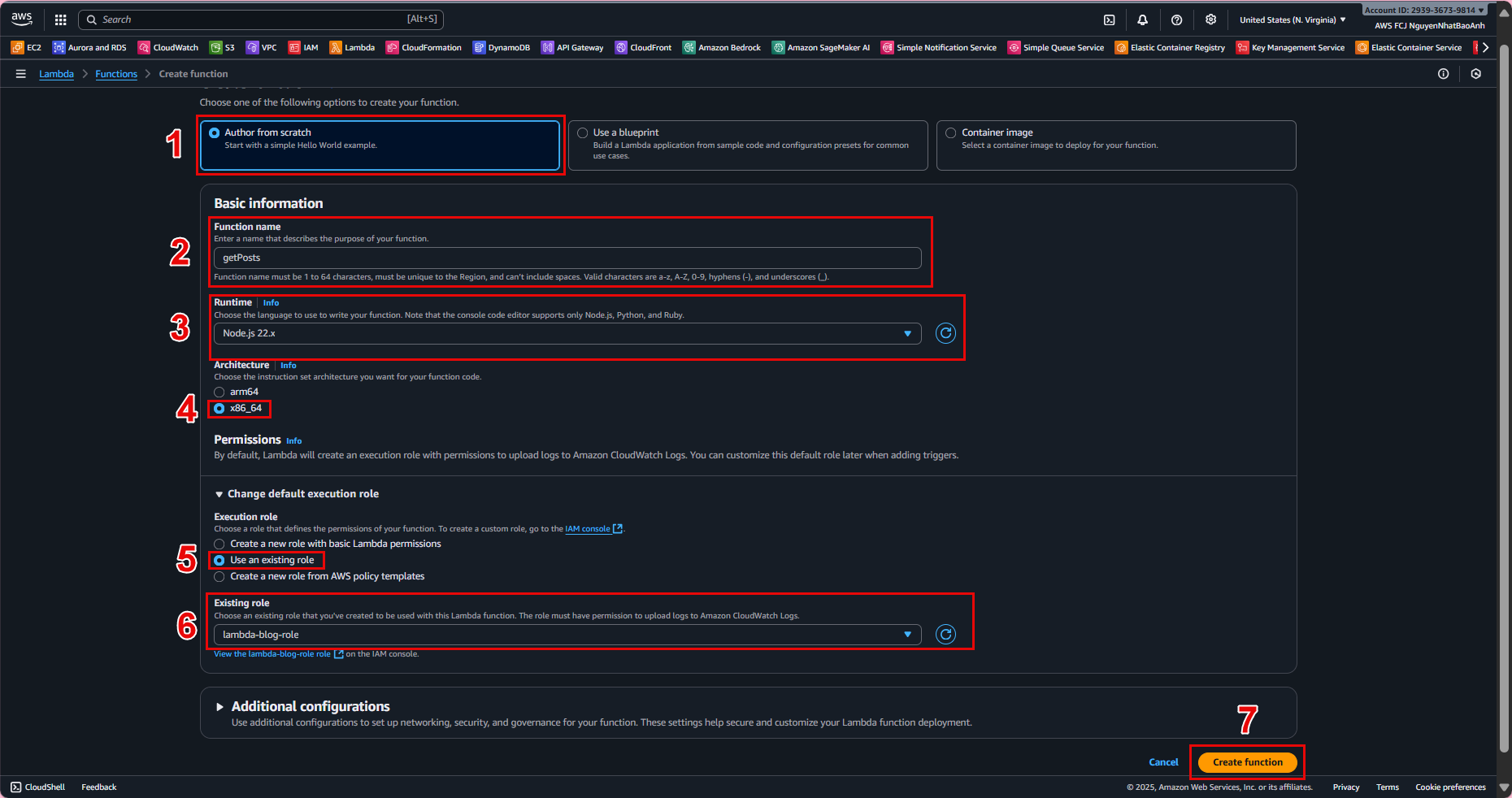1512x798 pixels.
Task: Refresh the Existing role list
Action: point(945,635)
